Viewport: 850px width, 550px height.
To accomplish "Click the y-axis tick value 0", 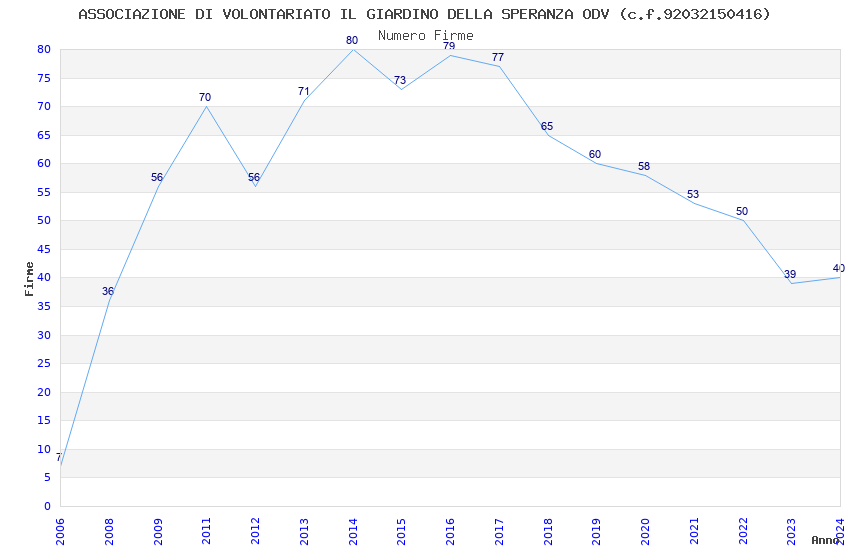I will [x=48, y=506].
